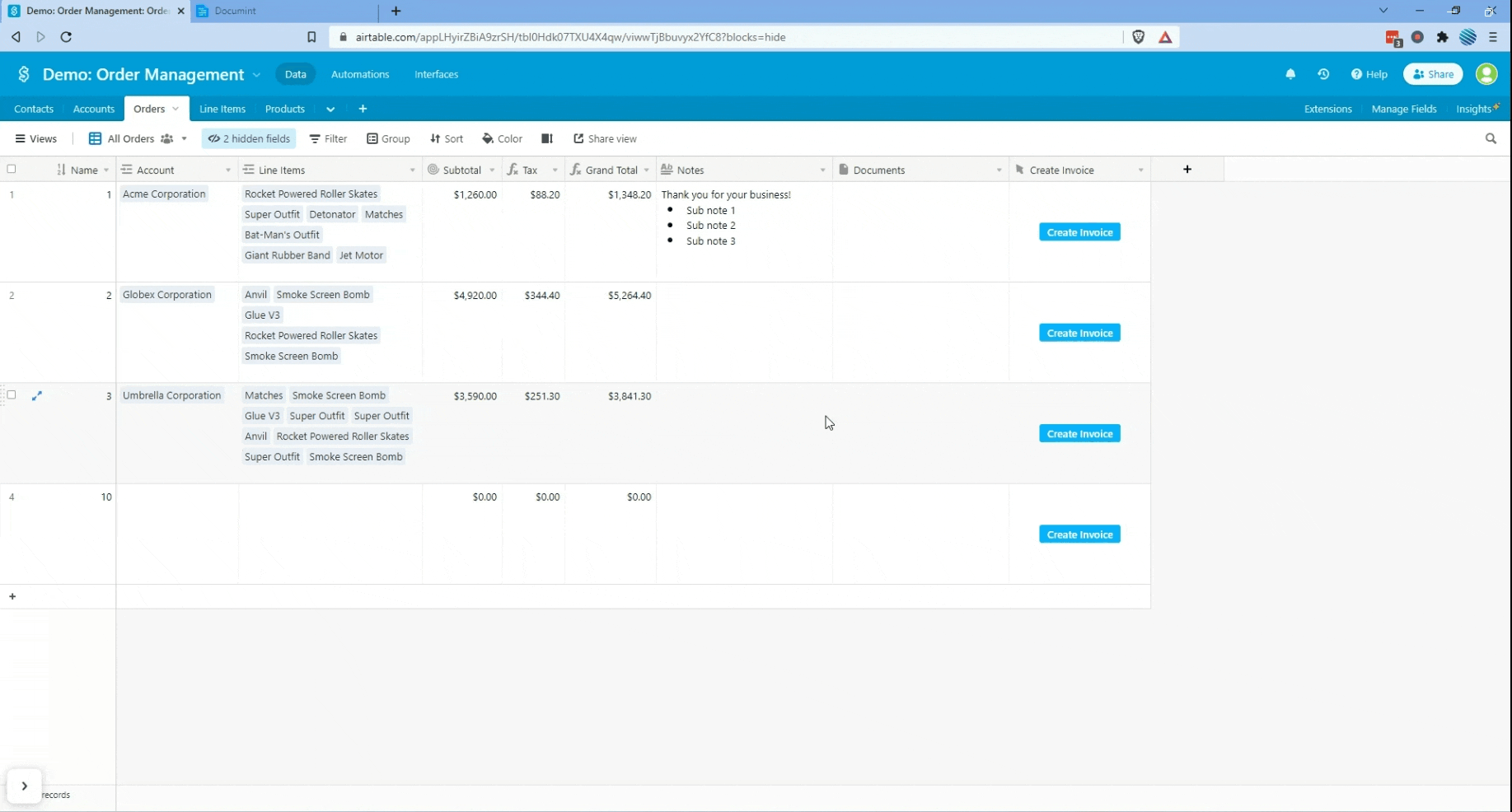Open the browser extensions puzzle icon
The height and width of the screenshot is (812, 1512).
[1442, 37]
